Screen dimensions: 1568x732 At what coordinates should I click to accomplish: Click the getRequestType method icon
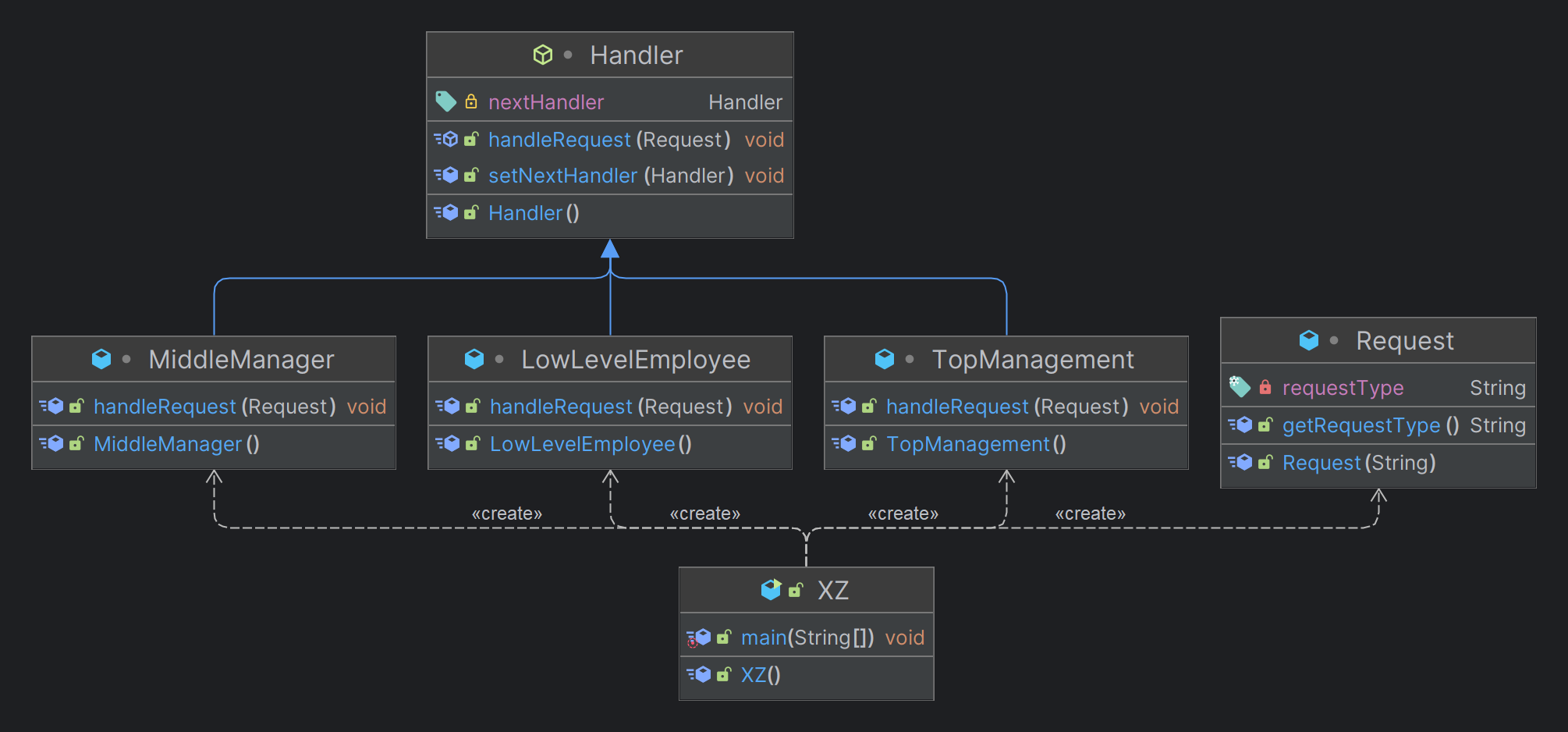(x=1241, y=425)
